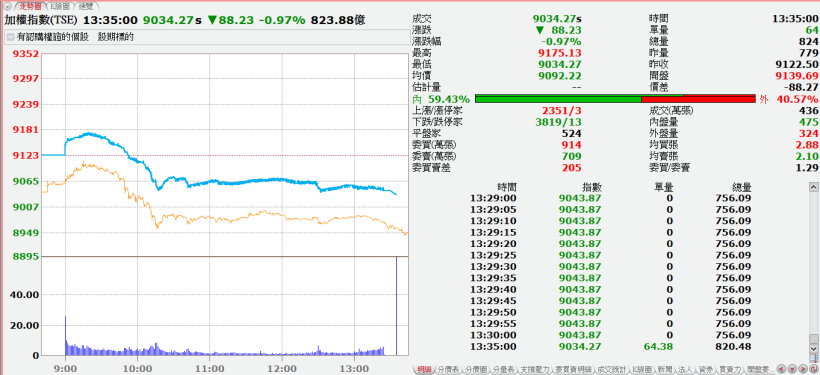The width and height of the screenshot is (820, 375).
Task: Click the 內盤量 value 475
Action: tap(808, 122)
